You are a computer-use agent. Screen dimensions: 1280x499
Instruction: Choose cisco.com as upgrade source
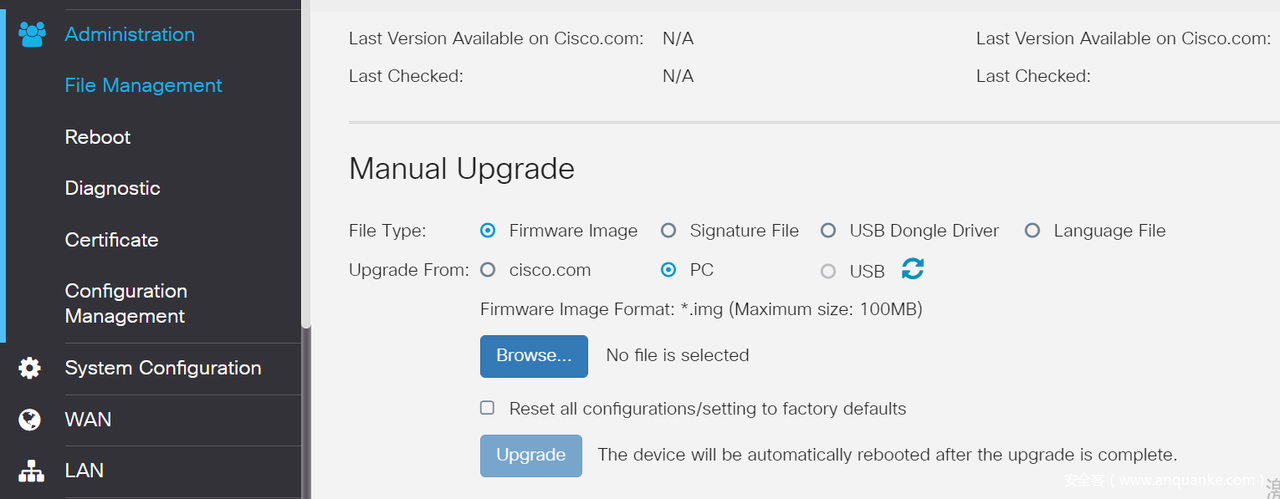[x=488, y=270]
